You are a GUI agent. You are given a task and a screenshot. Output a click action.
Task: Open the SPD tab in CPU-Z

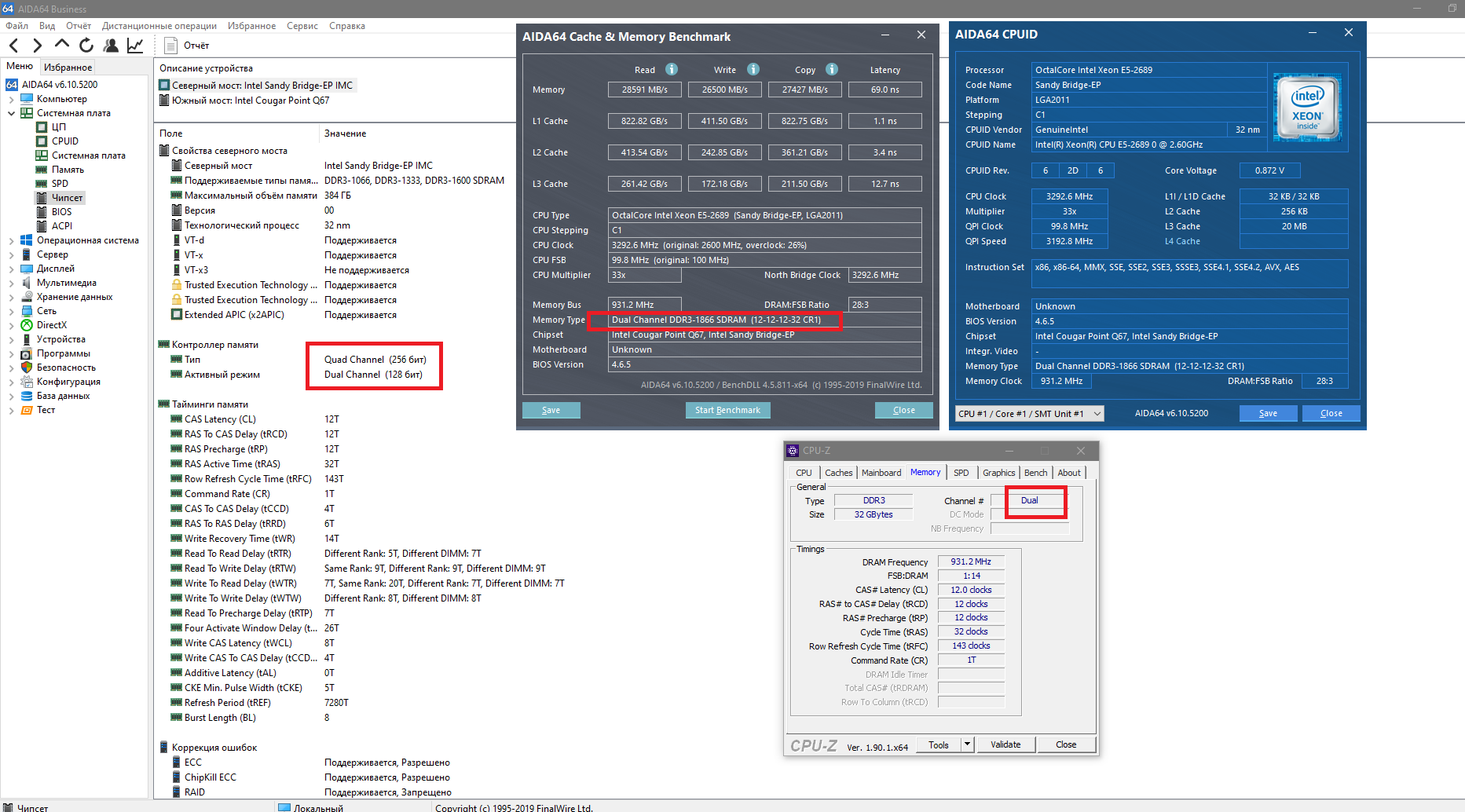961,473
